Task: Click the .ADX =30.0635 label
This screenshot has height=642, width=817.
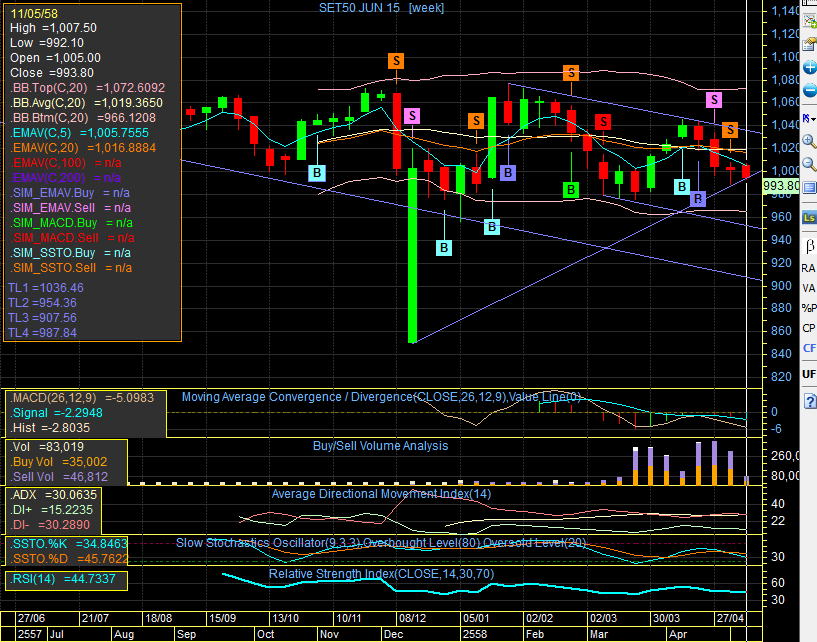Action: click(x=54, y=495)
